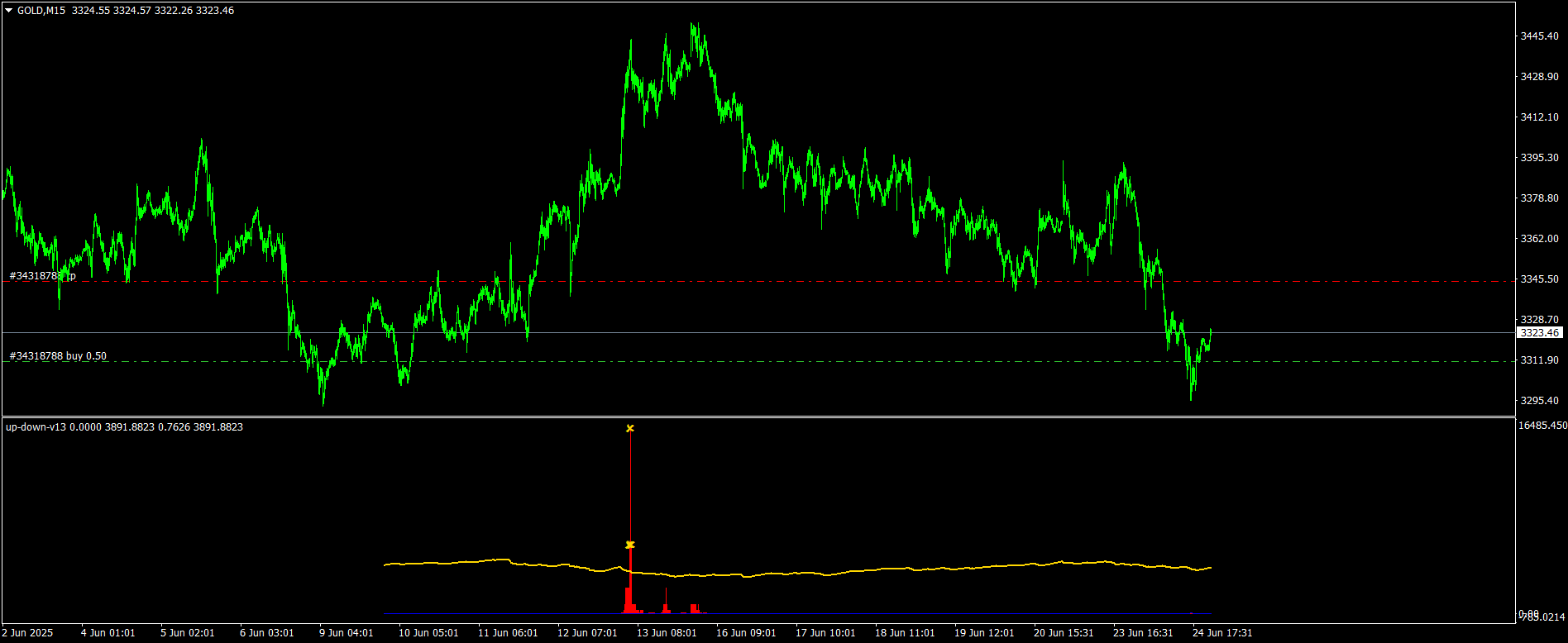
Task: Click the '9 Jun 04:01' time label
Action: 346,633
